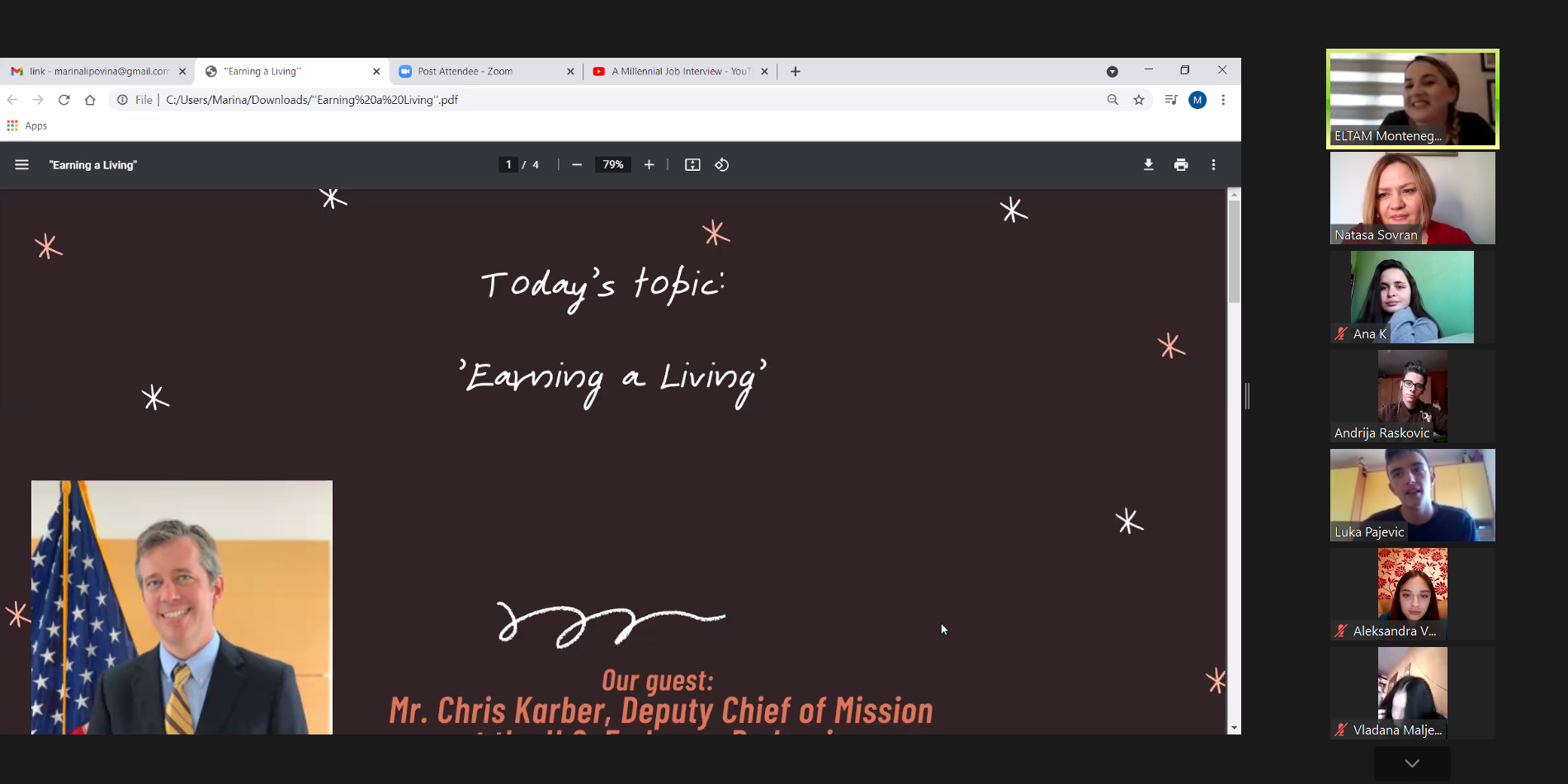Open a new browser tab
The image size is (1568, 784).
coord(796,72)
